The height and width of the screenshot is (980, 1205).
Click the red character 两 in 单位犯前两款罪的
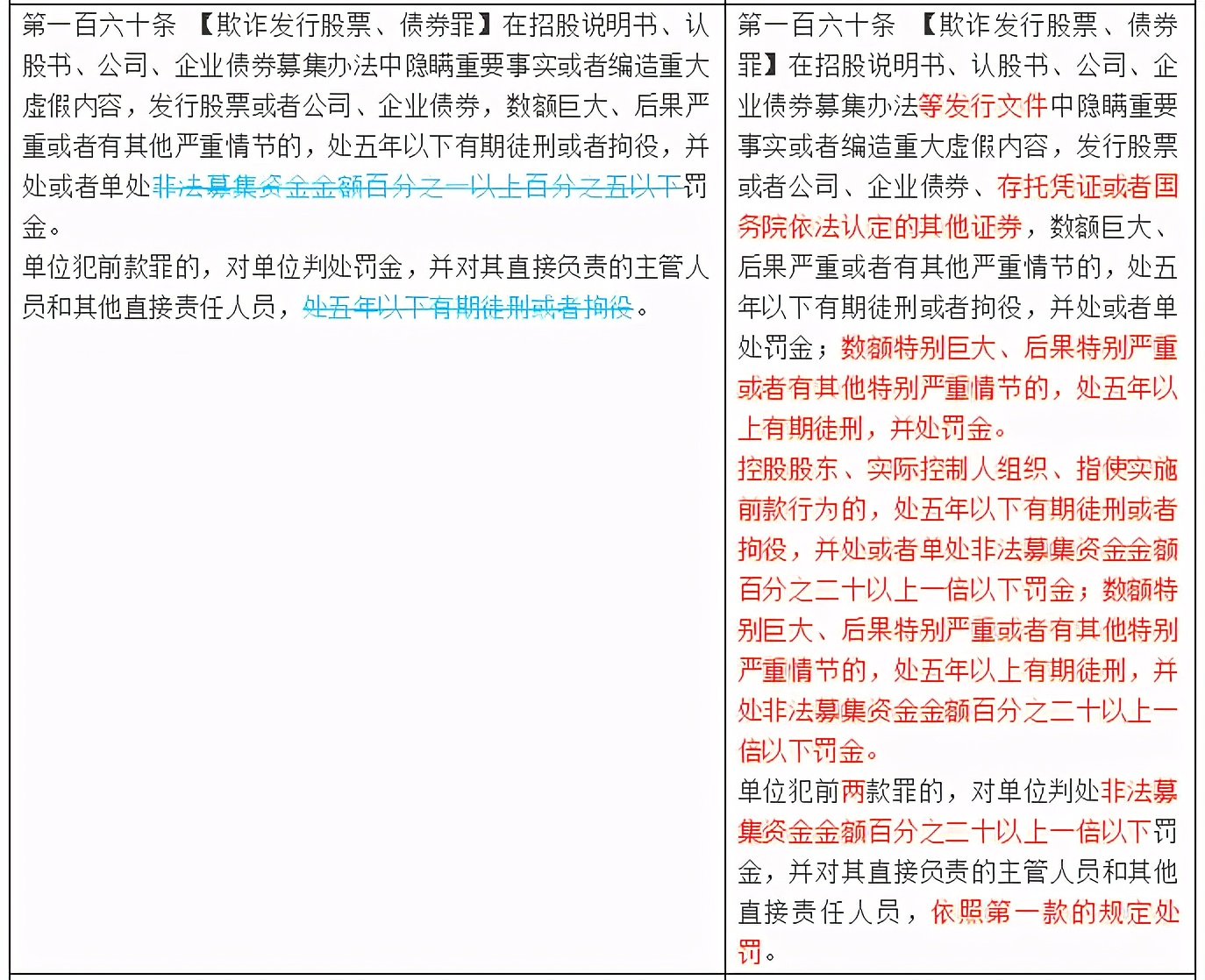(852, 792)
